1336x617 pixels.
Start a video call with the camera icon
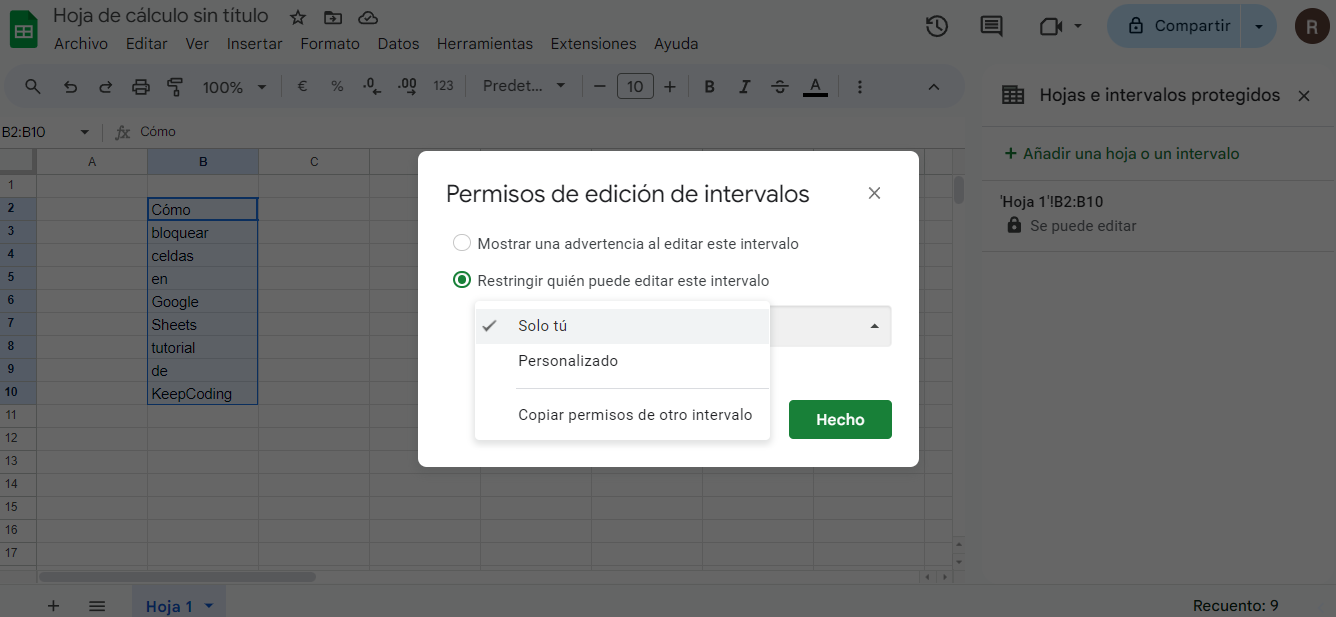(1050, 26)
